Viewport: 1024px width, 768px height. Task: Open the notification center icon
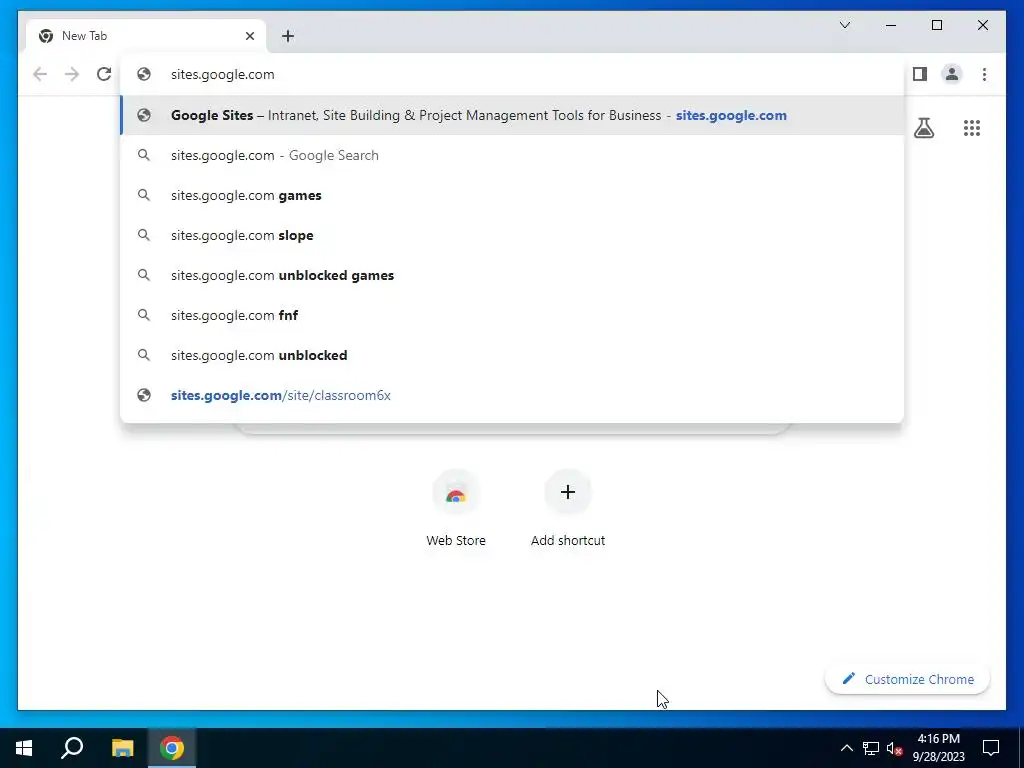[x=991, y=748]
